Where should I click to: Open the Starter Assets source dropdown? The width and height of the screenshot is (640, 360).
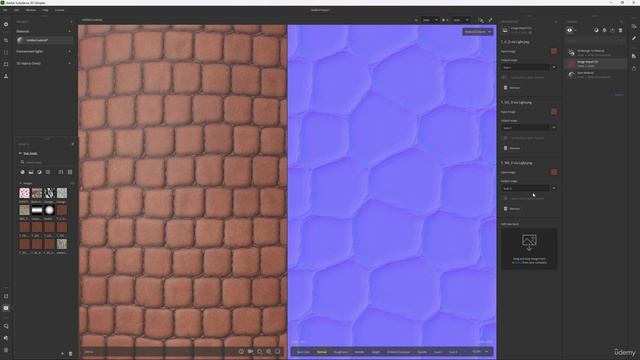tap(29, 153)
